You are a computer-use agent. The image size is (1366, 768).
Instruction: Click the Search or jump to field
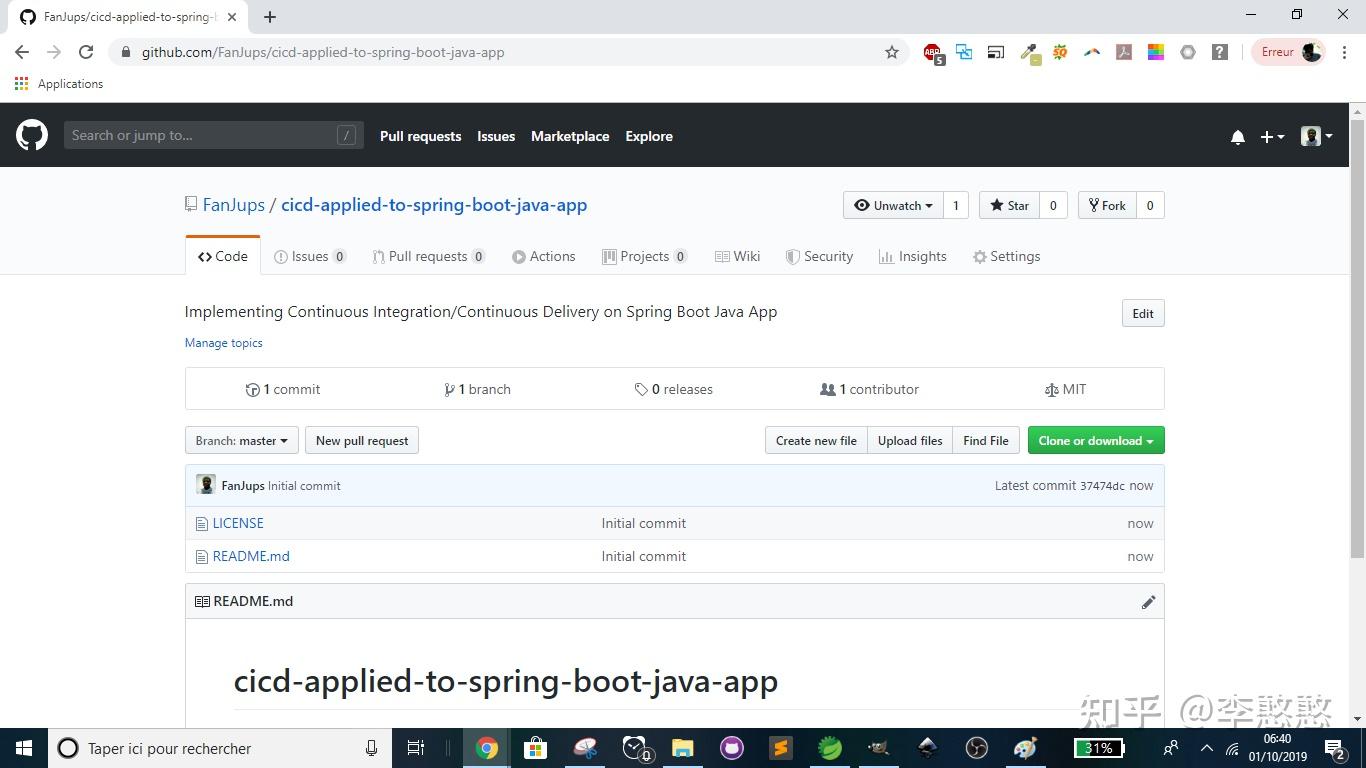pyautogui.click(x=213, y=135)
